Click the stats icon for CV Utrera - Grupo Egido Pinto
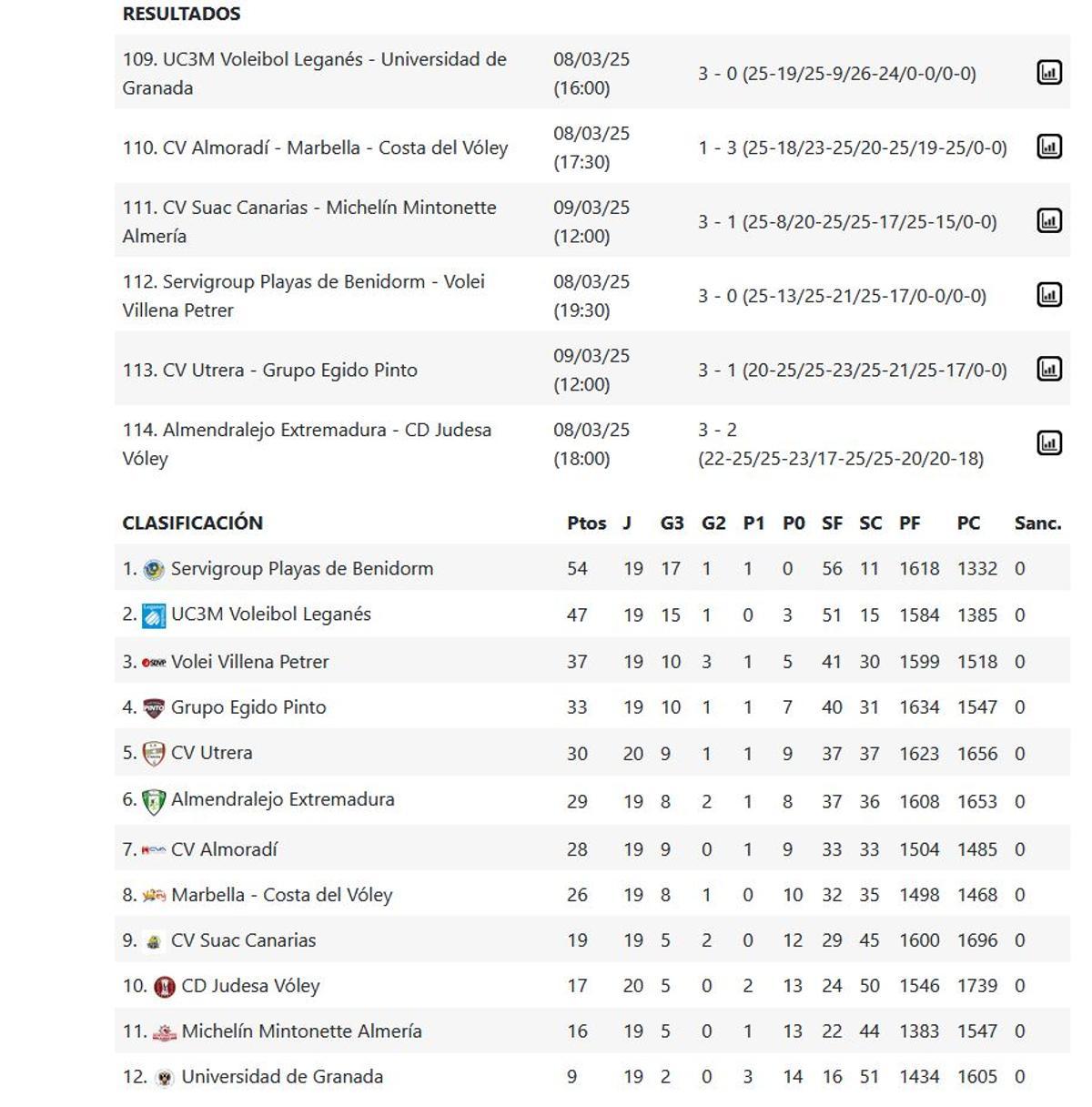 pyautogui.click(x=1051, y=369)
